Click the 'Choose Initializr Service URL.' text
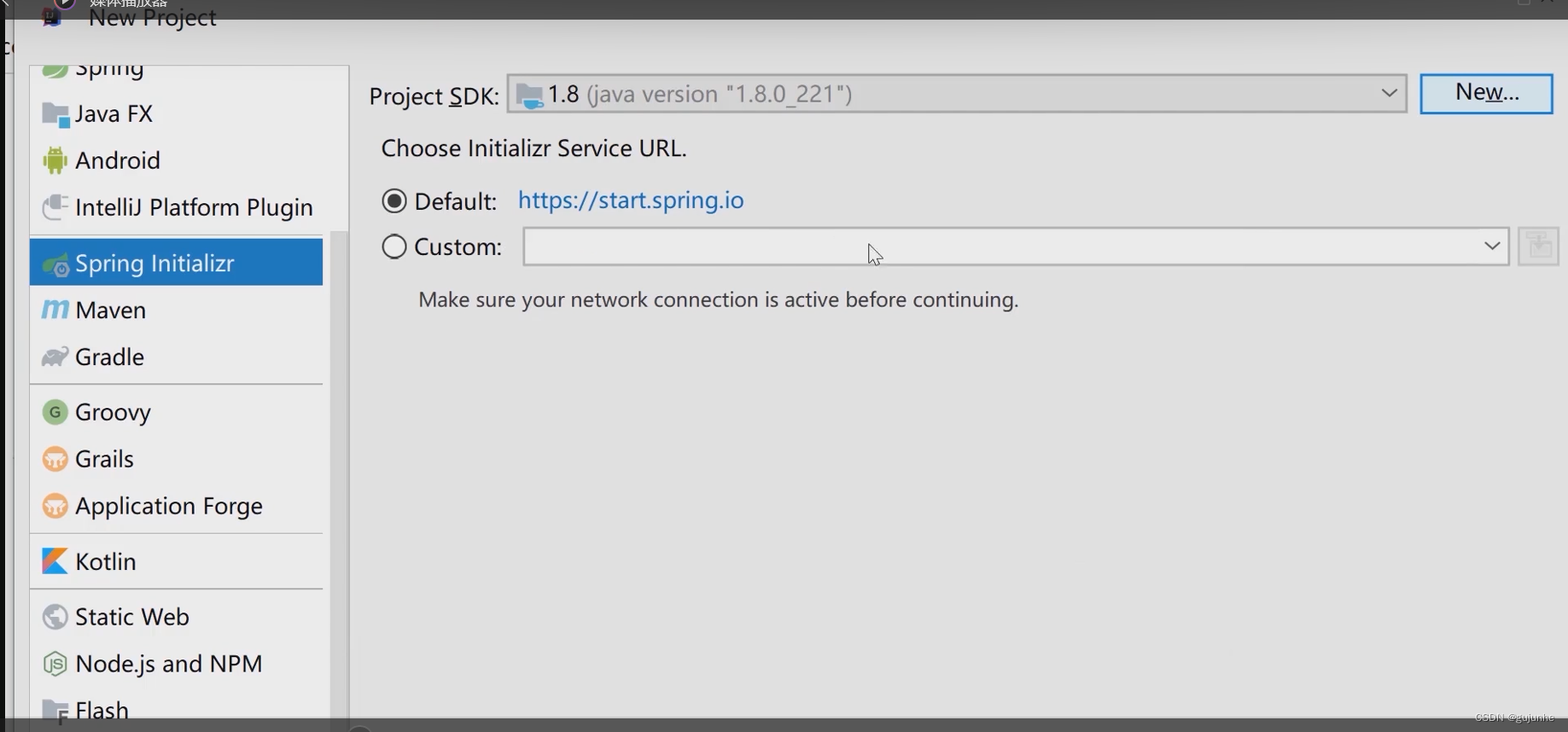 pyautogui.click(x=533, y=148)
